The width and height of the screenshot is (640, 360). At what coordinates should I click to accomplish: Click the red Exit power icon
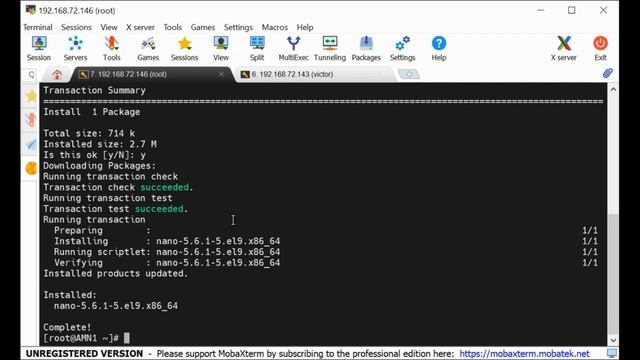pos(600,48)
